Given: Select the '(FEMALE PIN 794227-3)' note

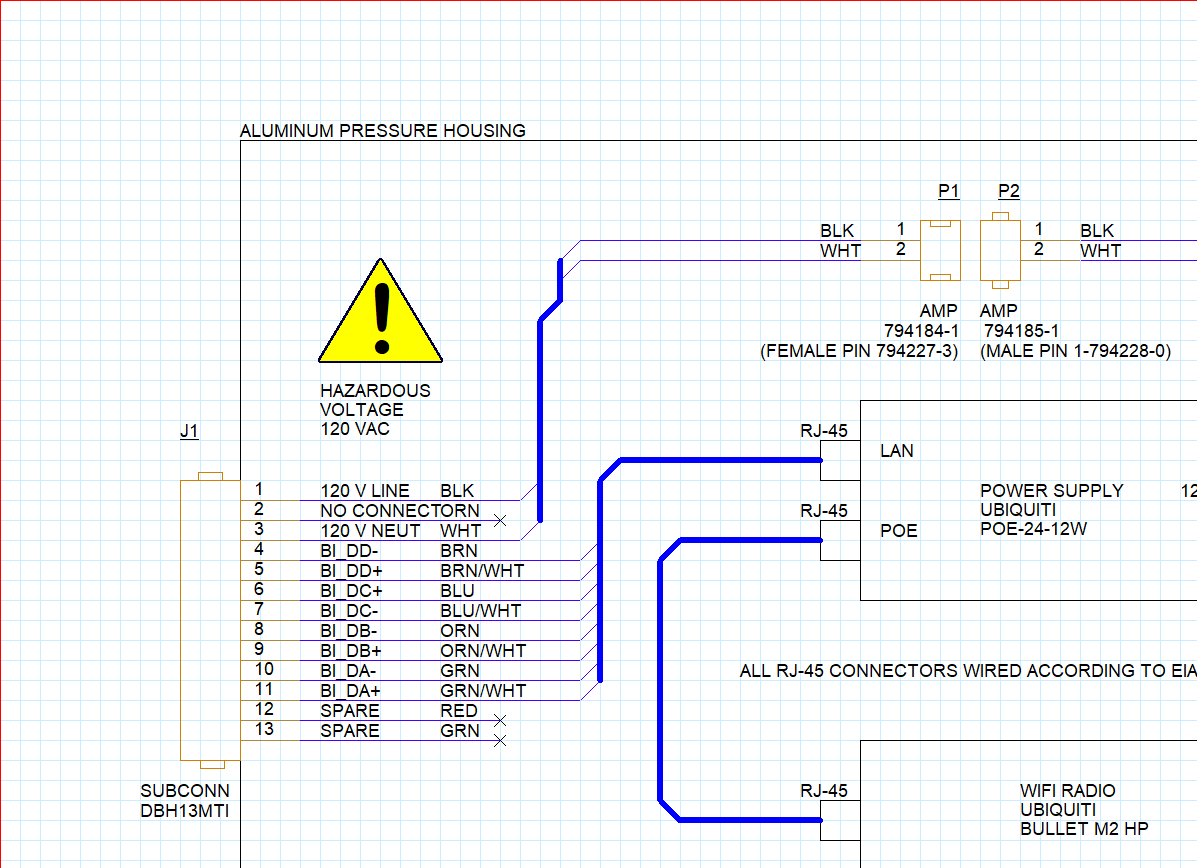Looking at the screenshot, I should (859, 351).
